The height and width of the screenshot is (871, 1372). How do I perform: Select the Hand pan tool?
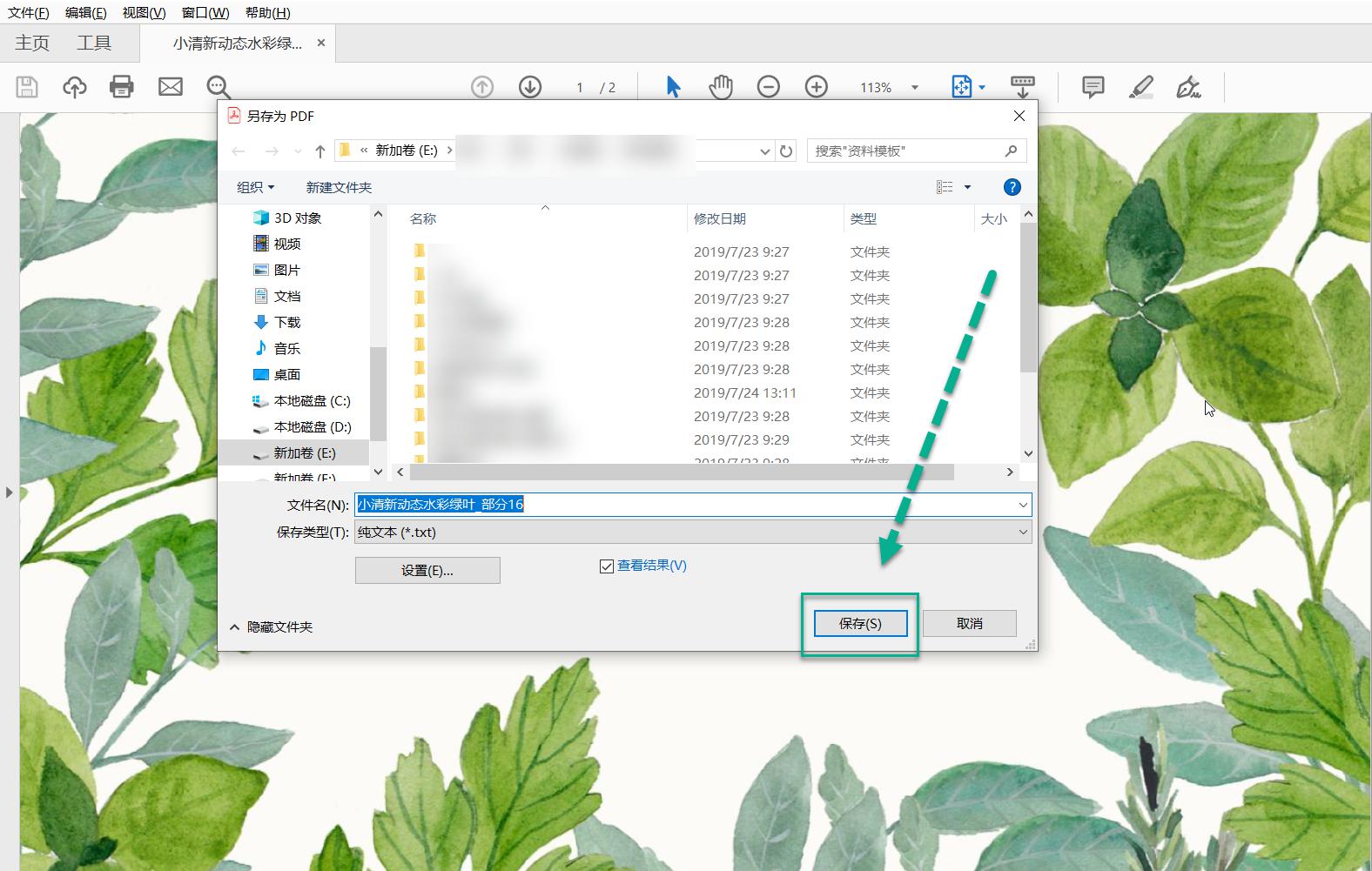click(721, 87)
